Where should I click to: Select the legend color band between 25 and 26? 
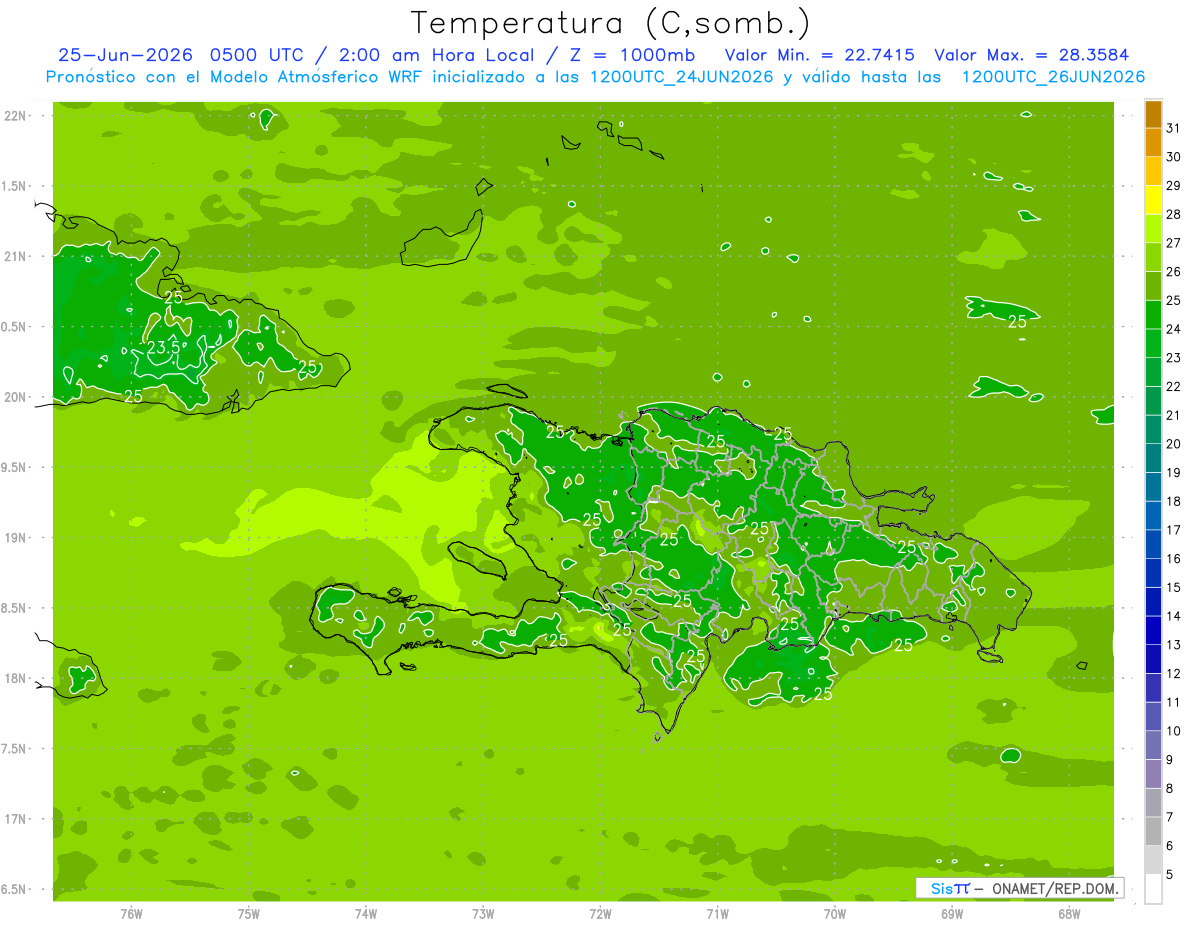1153,285
